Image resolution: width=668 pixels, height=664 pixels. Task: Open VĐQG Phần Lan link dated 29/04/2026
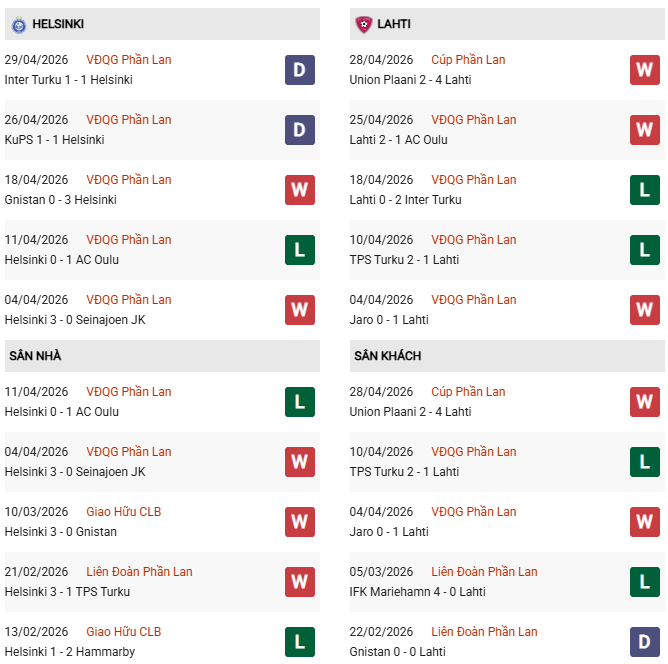click(x=129, y=60)
